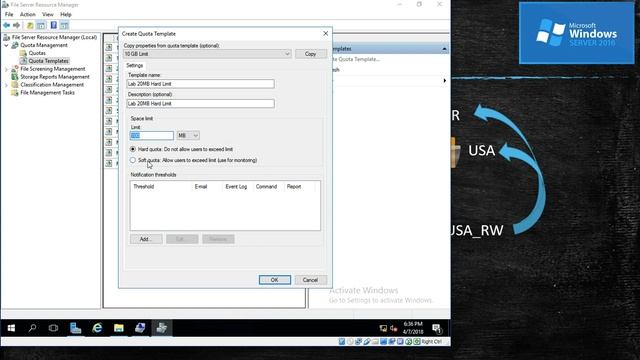Image resolution: width=640 pixels, height=360 pixels.
Task: Select the Hard quota radio button
Action: (133, 149)
